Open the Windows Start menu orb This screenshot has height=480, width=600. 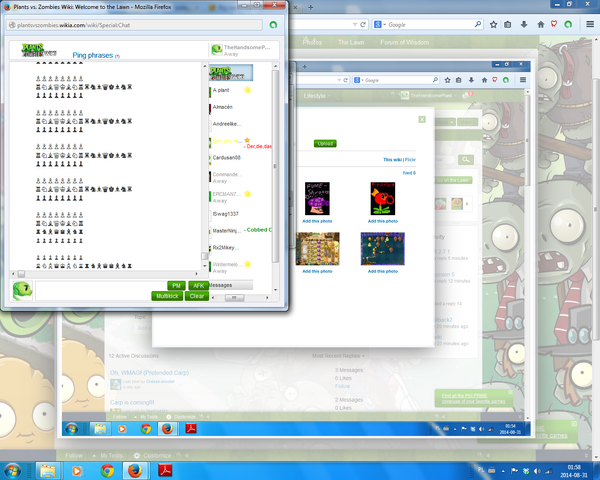click(x=11, y=470)
